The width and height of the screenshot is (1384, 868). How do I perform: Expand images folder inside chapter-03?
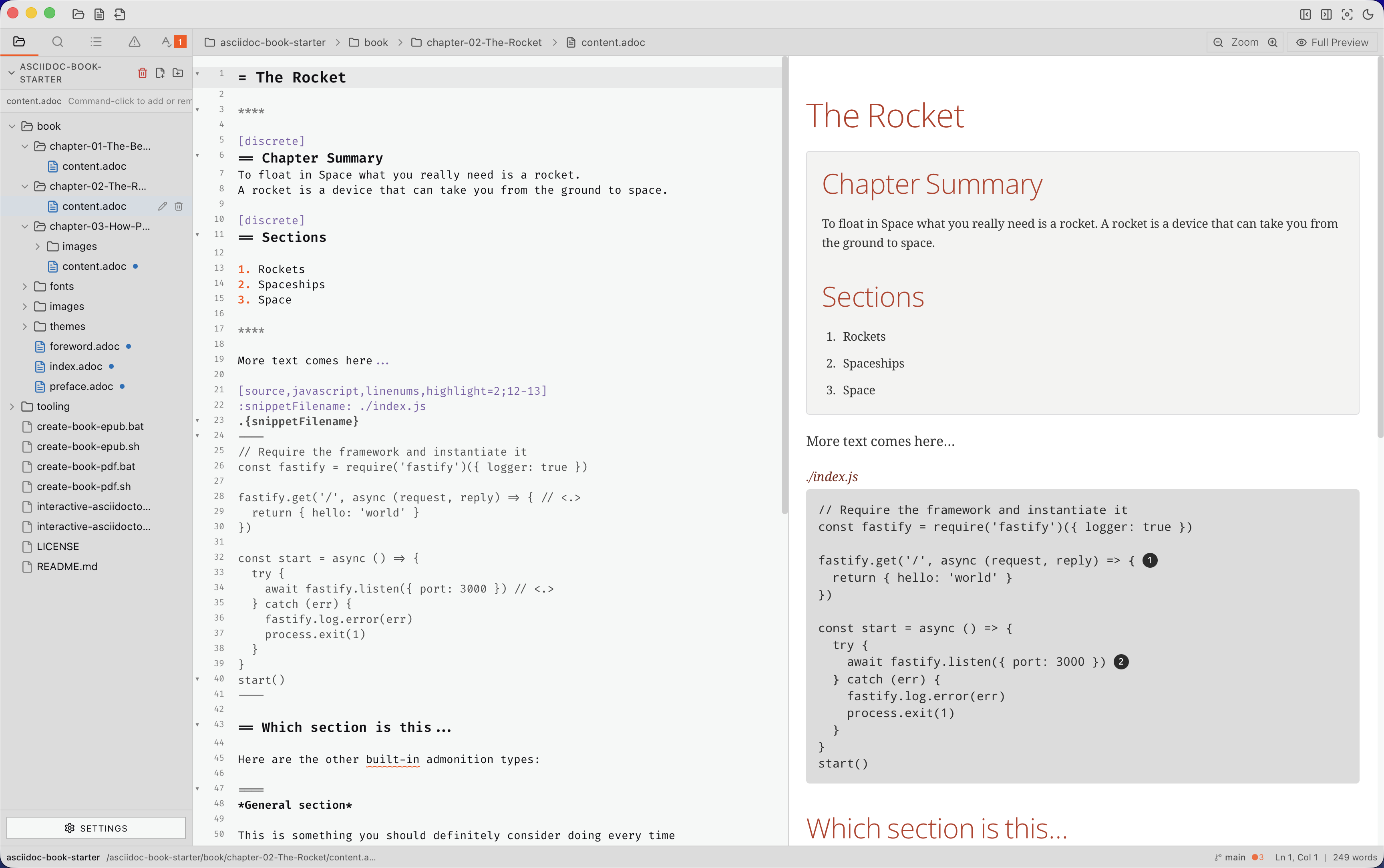(37, 246)
